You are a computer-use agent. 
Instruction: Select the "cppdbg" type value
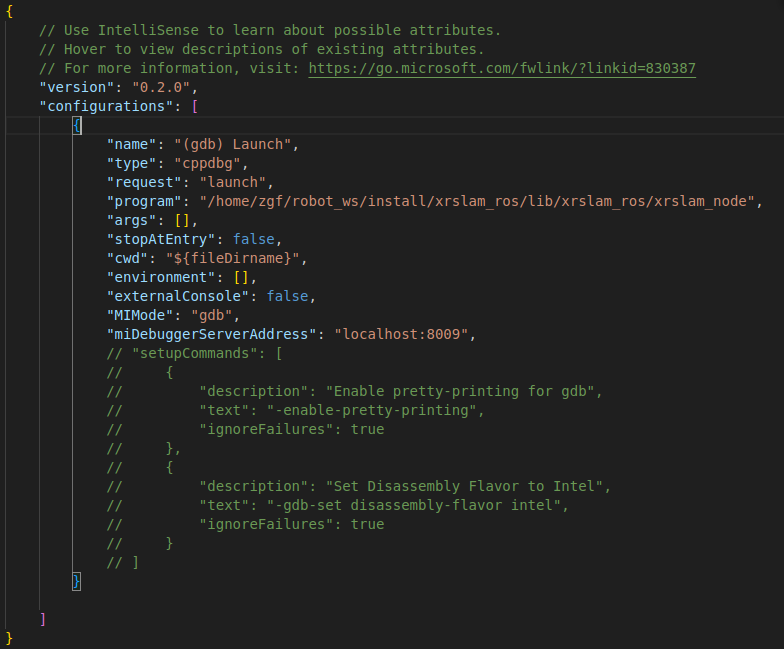coord(208,164)
